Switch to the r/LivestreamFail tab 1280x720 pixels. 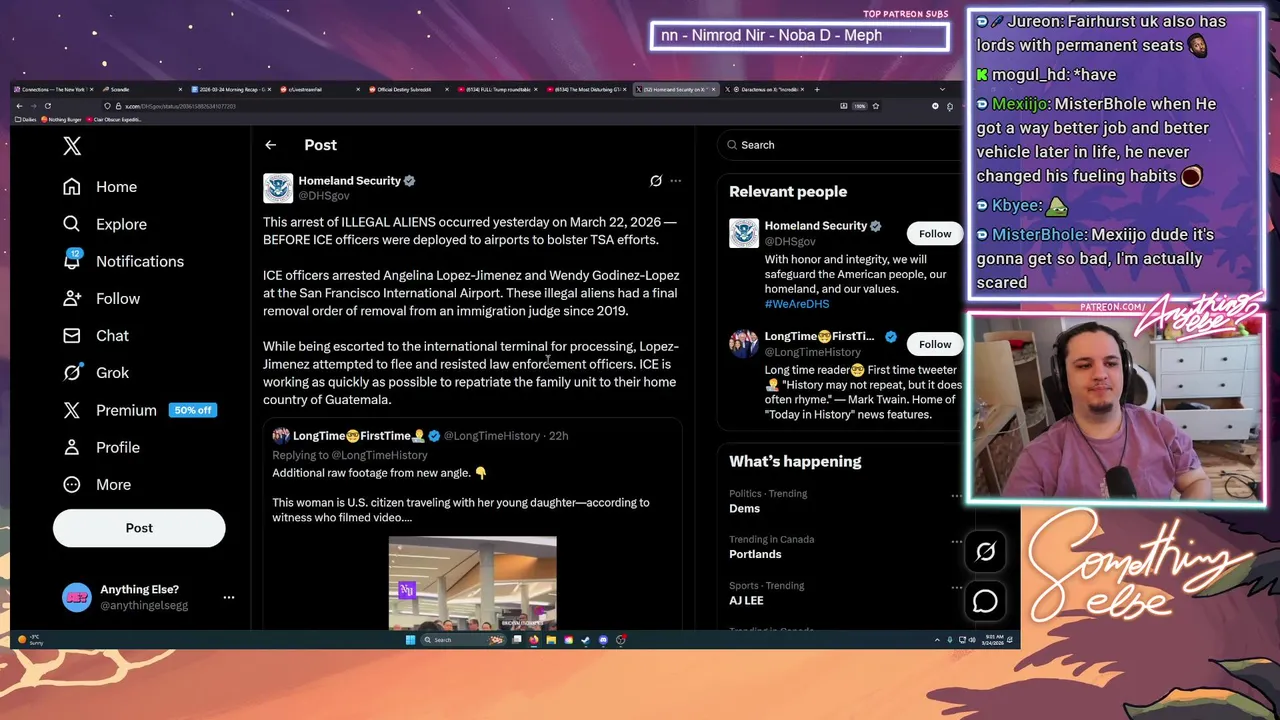pos(318,89)
